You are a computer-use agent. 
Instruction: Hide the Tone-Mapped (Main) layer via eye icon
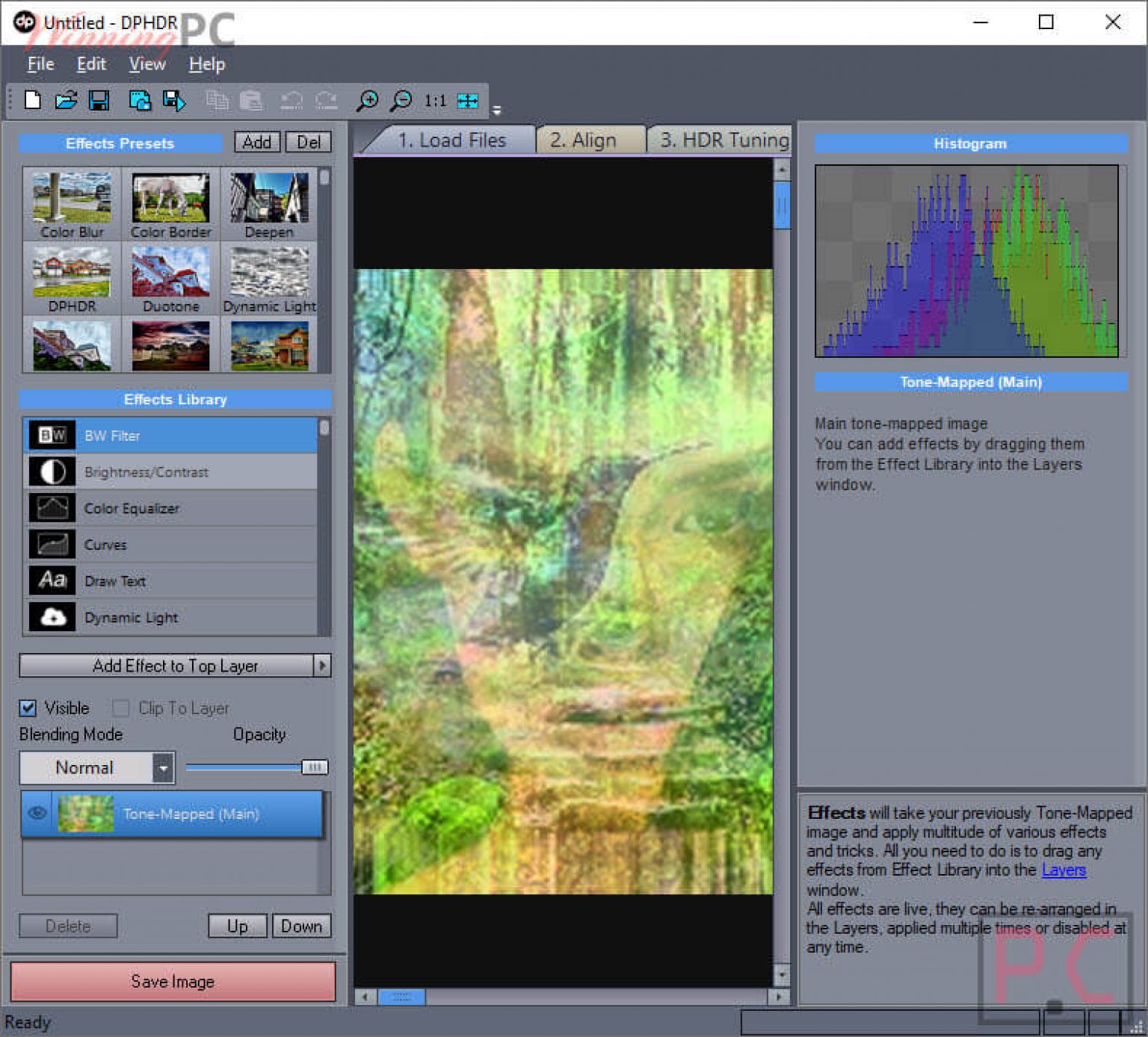[37, 813]
